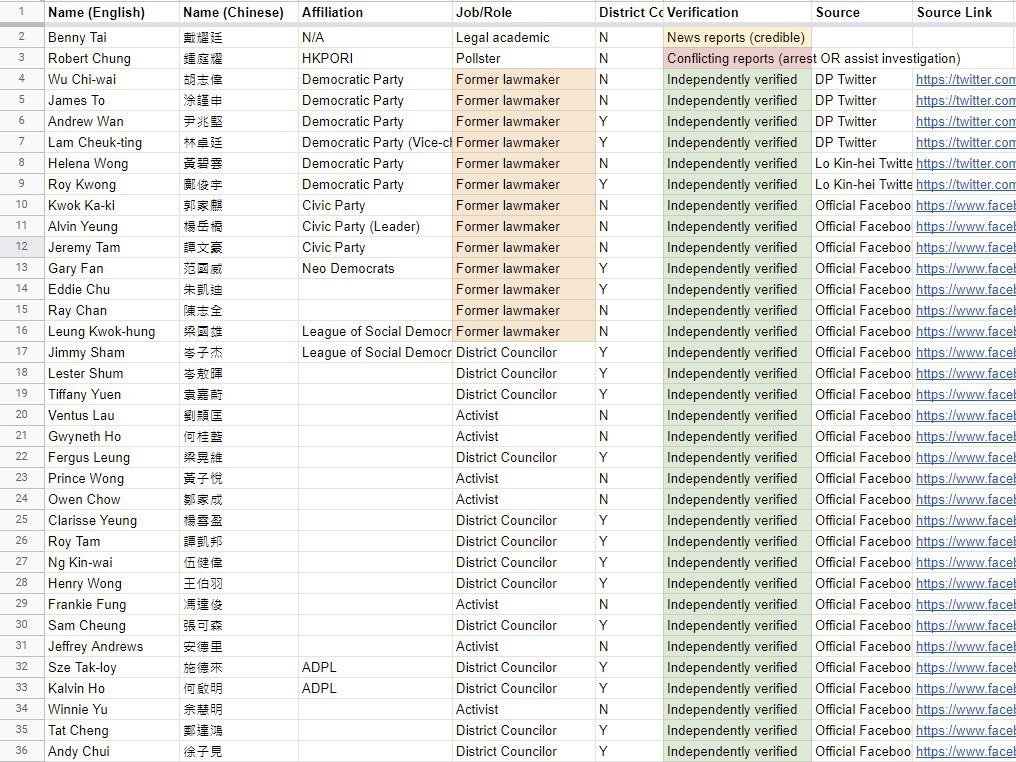Select the 'Legal academic' cell
Image resolution: width=1016 pixels, height=762 pixels.
[x=524, y=37]
